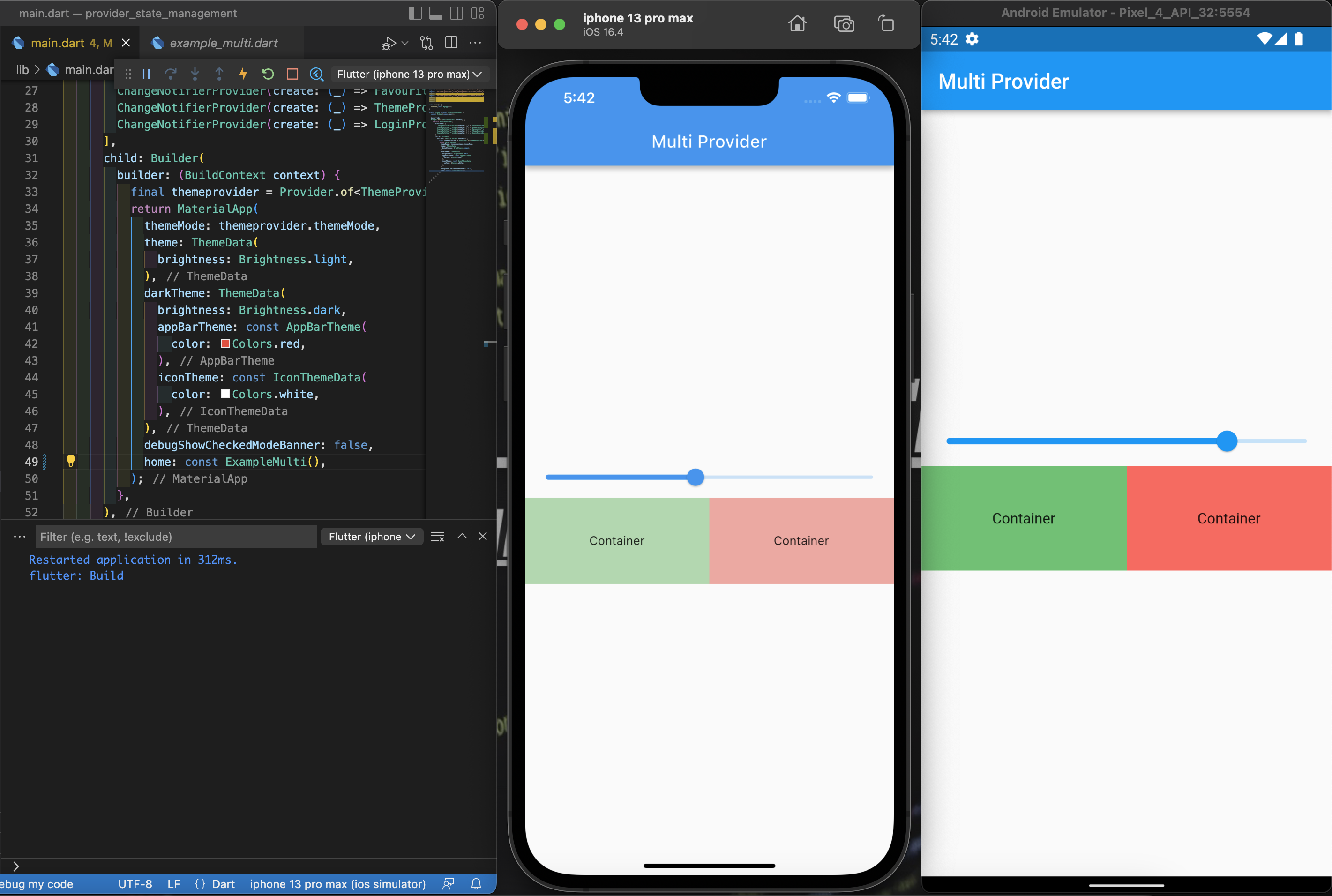
Task: Switch to example_multi.dart tab
Action: (223, 43)
